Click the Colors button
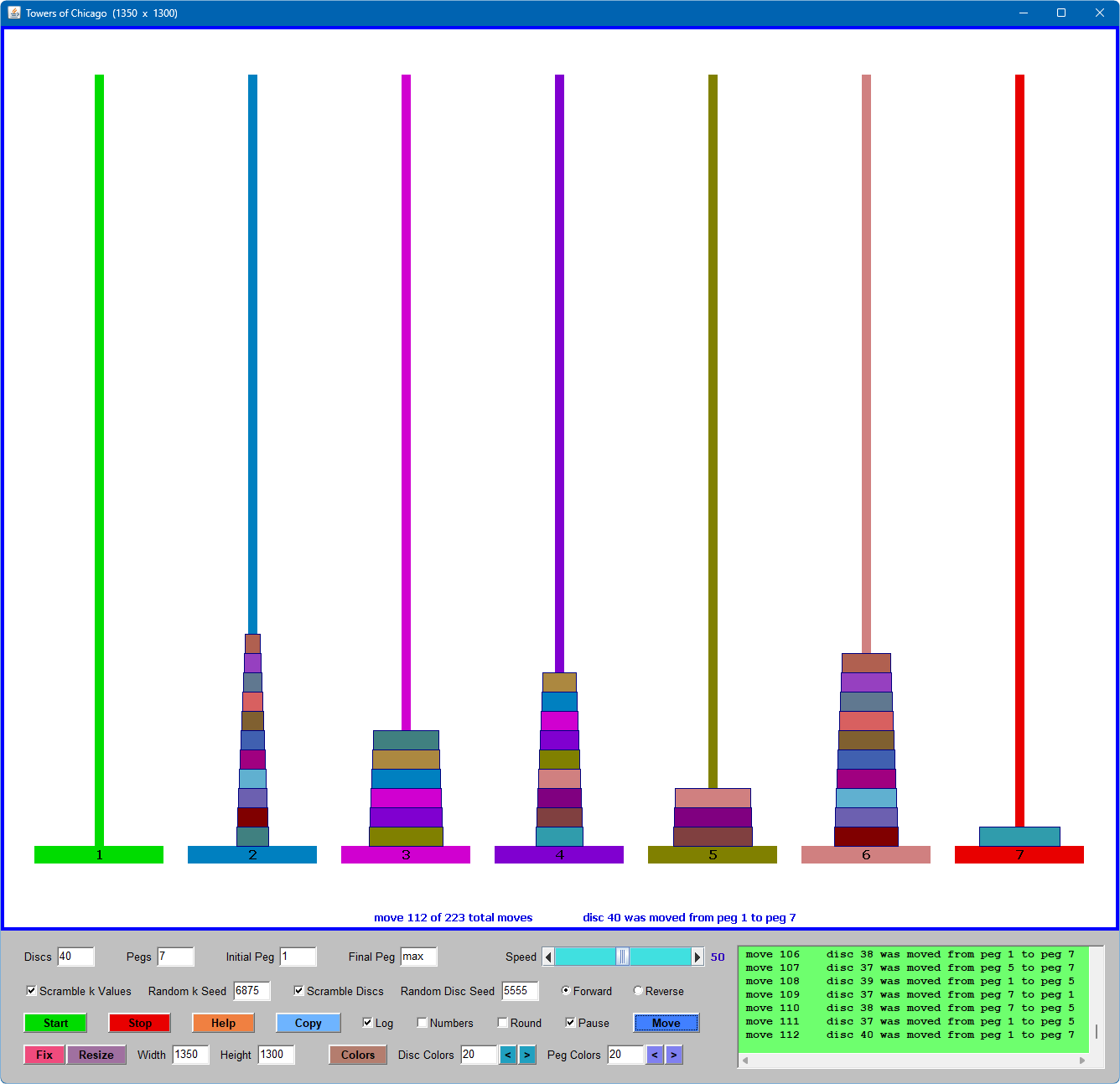This screenshot has width=1120, height=1084. (358, 1055)
